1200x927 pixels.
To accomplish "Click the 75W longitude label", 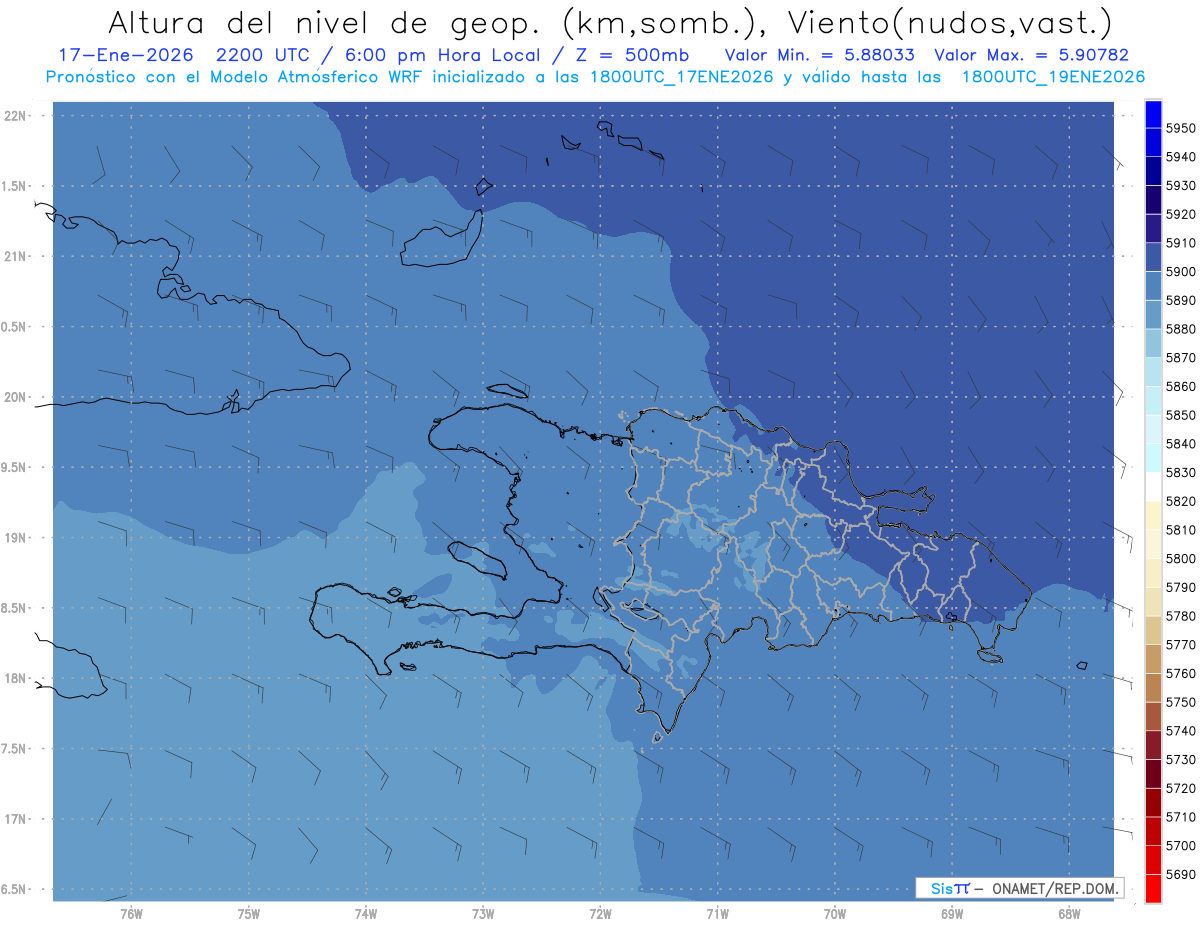I will 249,913.
